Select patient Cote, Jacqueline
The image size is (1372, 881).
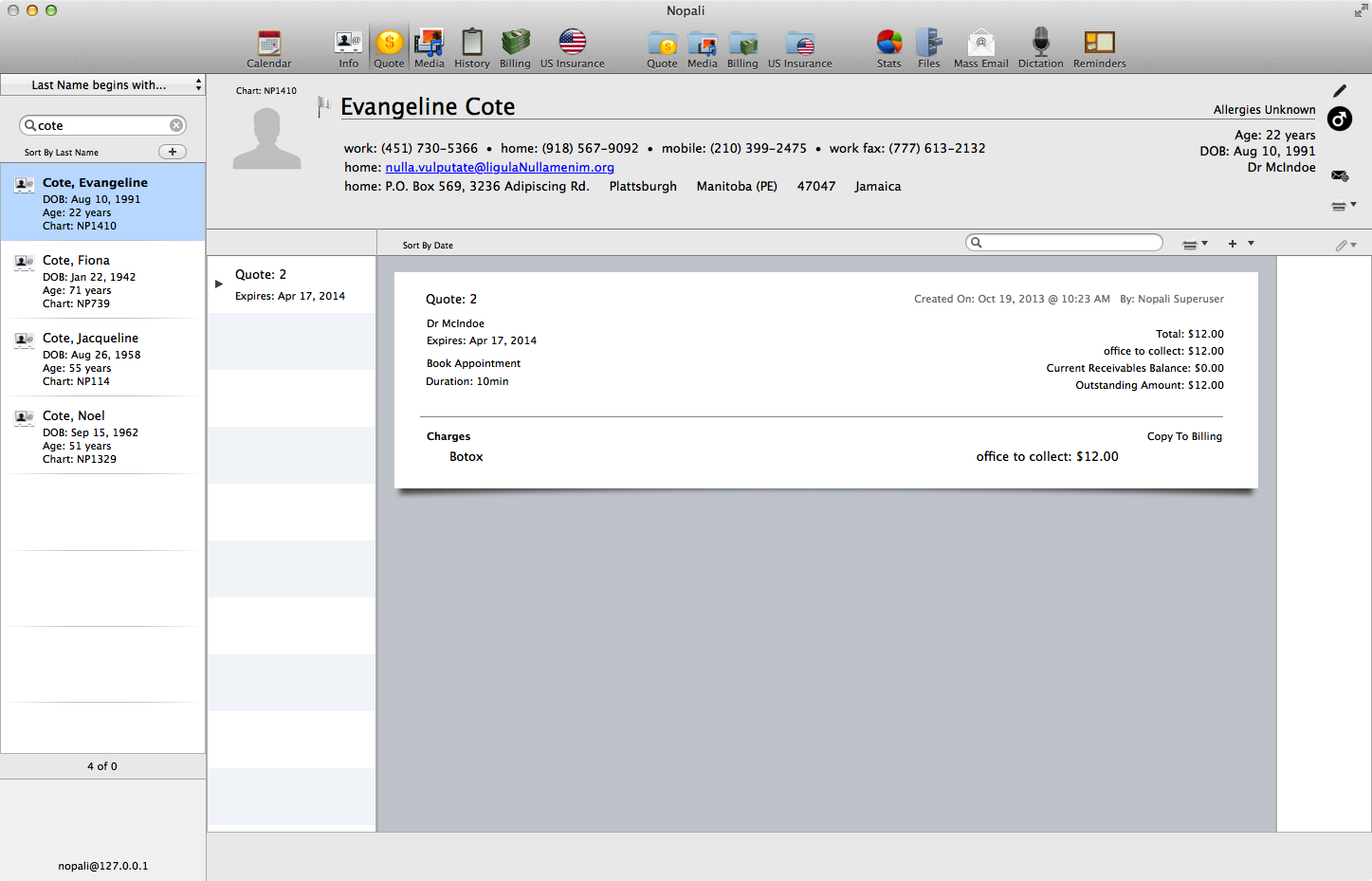point(102,358)
